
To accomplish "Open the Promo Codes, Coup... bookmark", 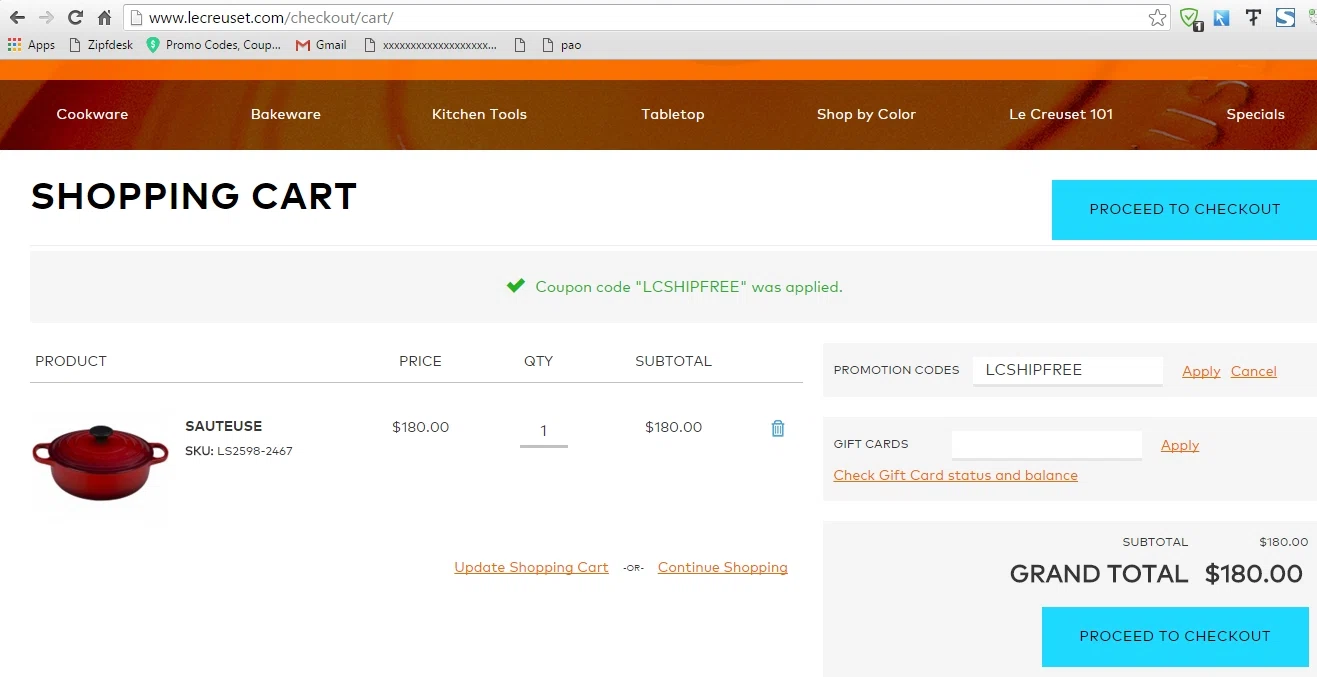I will [x=213, y=45].
